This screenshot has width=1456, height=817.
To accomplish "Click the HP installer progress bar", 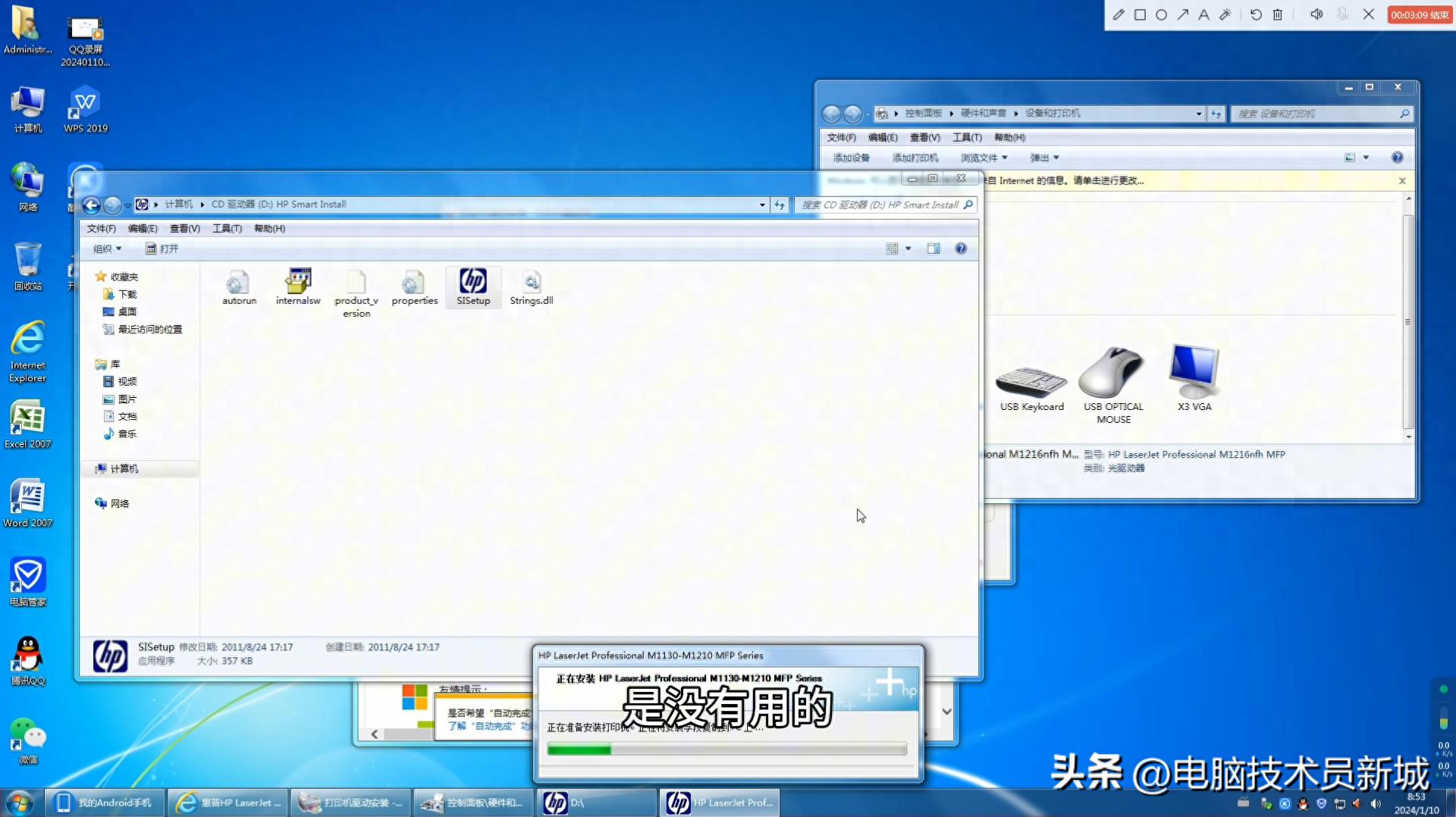I will [x=726, y=749].
